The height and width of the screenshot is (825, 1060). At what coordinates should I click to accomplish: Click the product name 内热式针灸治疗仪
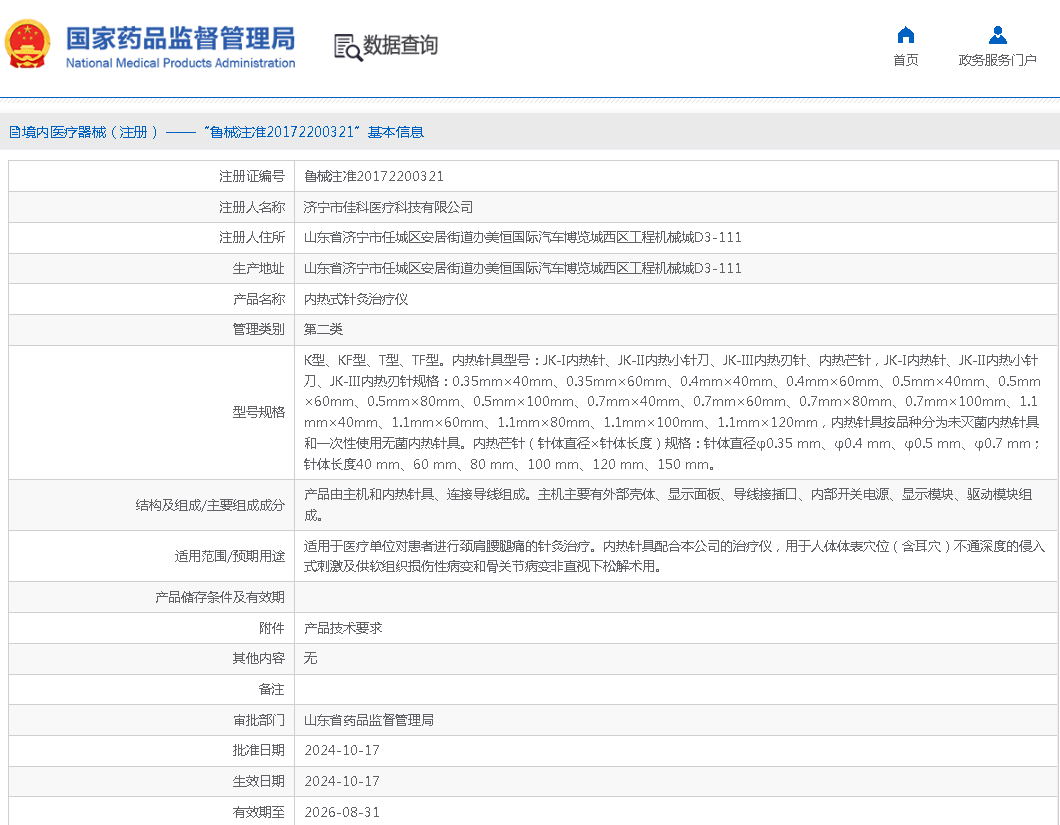[356, 299]
